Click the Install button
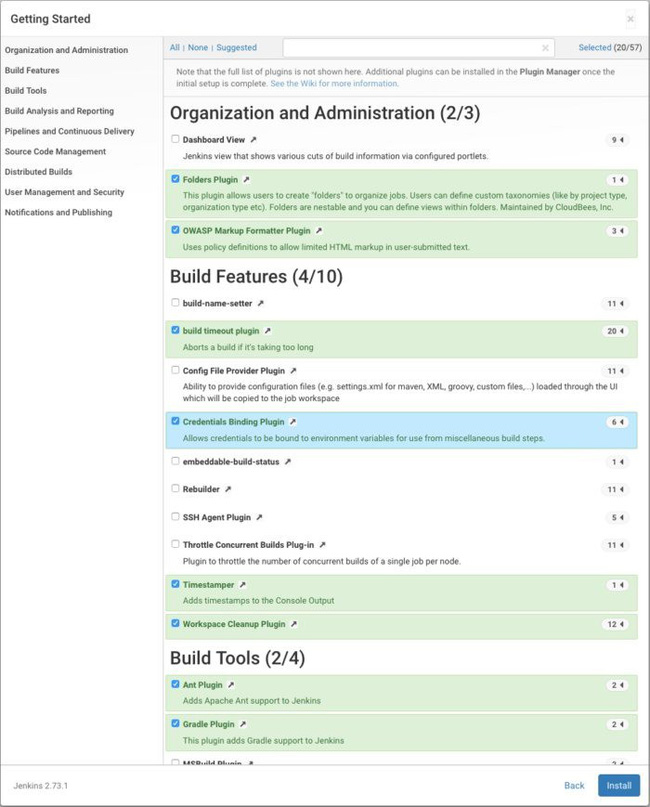Screen dimensions: 650x807 click(619, 785)
